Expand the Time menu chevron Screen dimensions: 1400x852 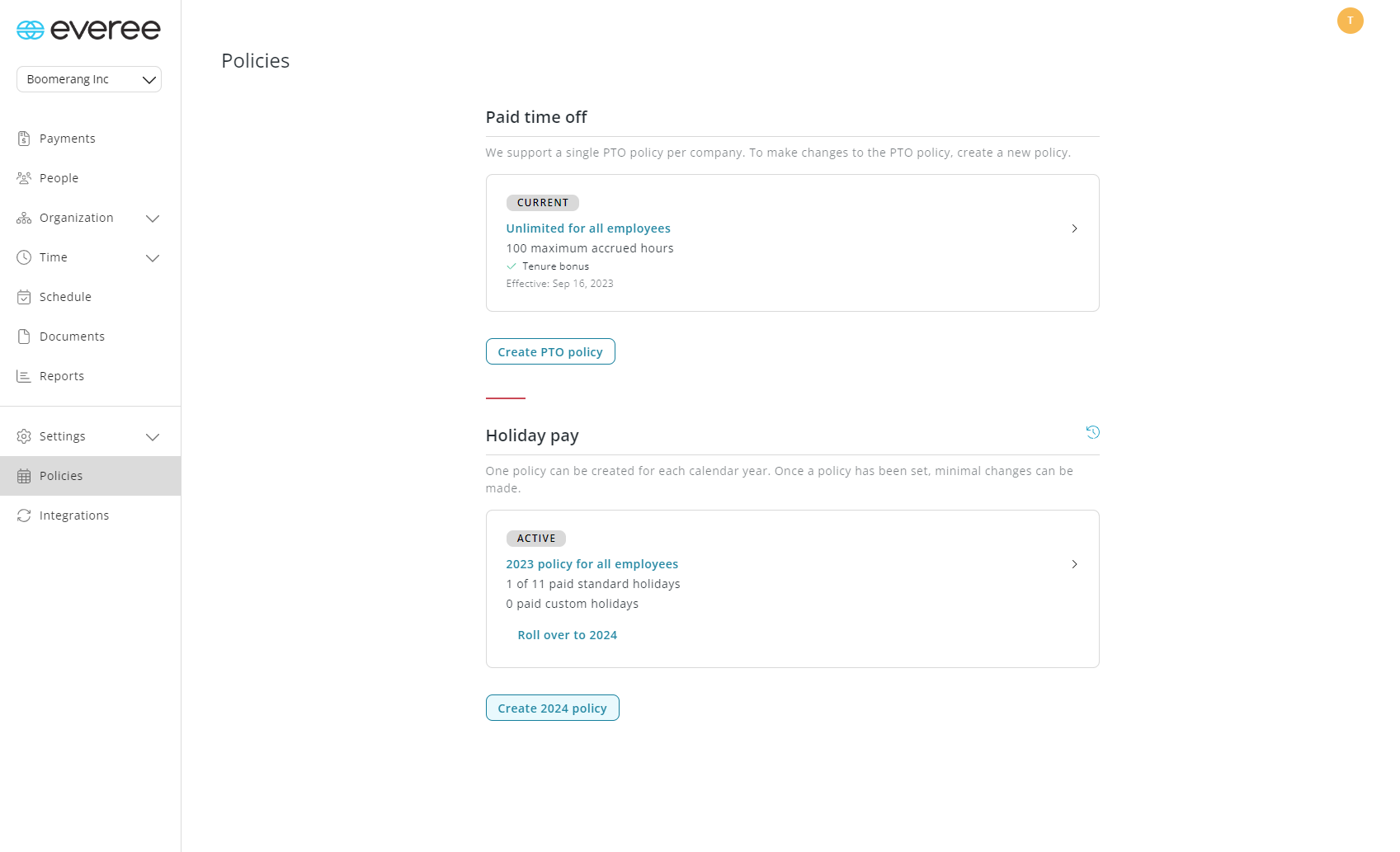(x=153, y=258)
